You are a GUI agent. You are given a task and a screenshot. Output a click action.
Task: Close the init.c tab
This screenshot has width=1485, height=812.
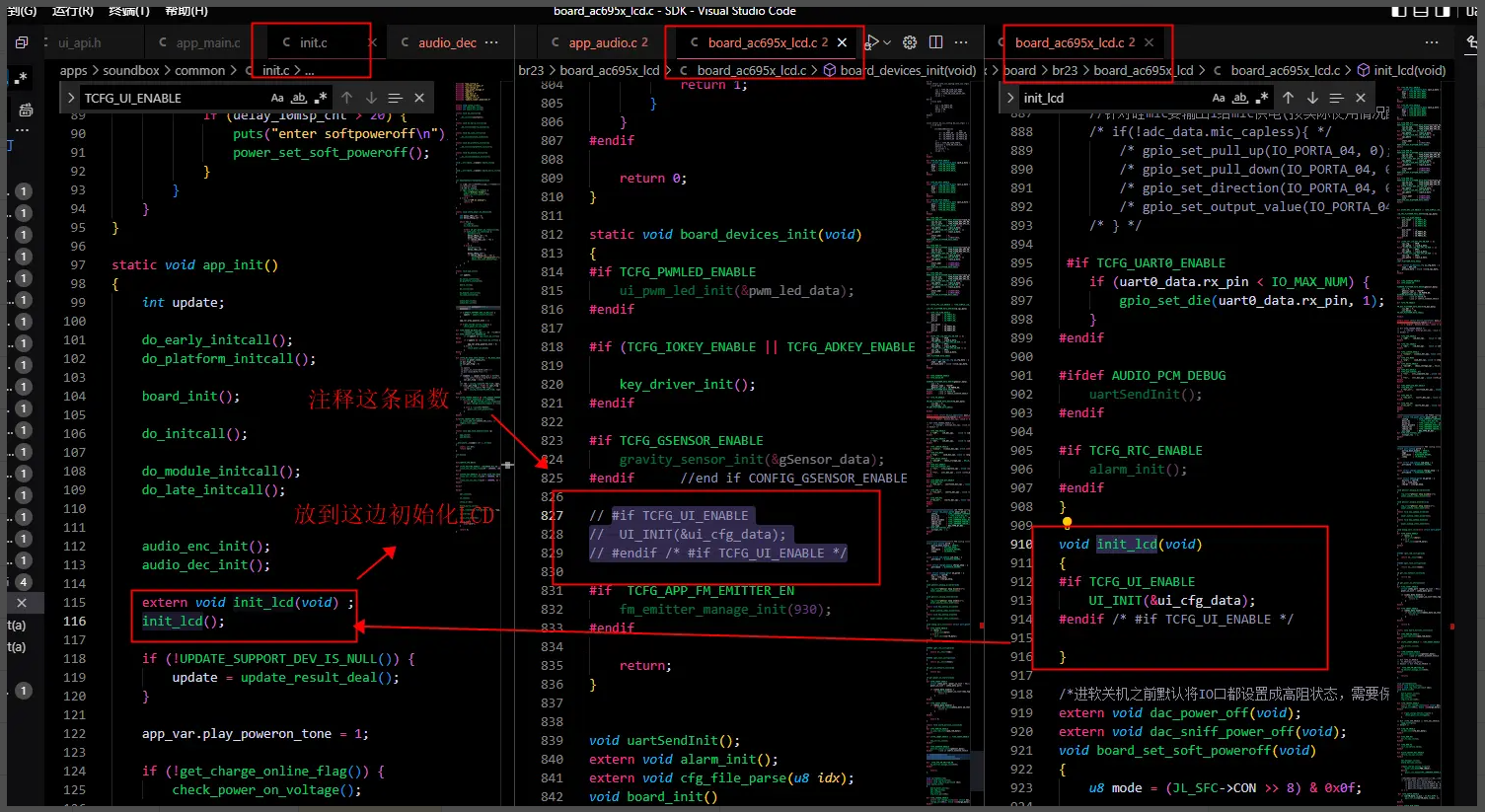click(x=372, y=42)
